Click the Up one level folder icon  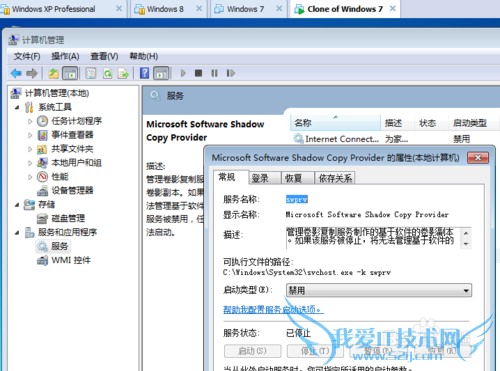click(53, 73)
